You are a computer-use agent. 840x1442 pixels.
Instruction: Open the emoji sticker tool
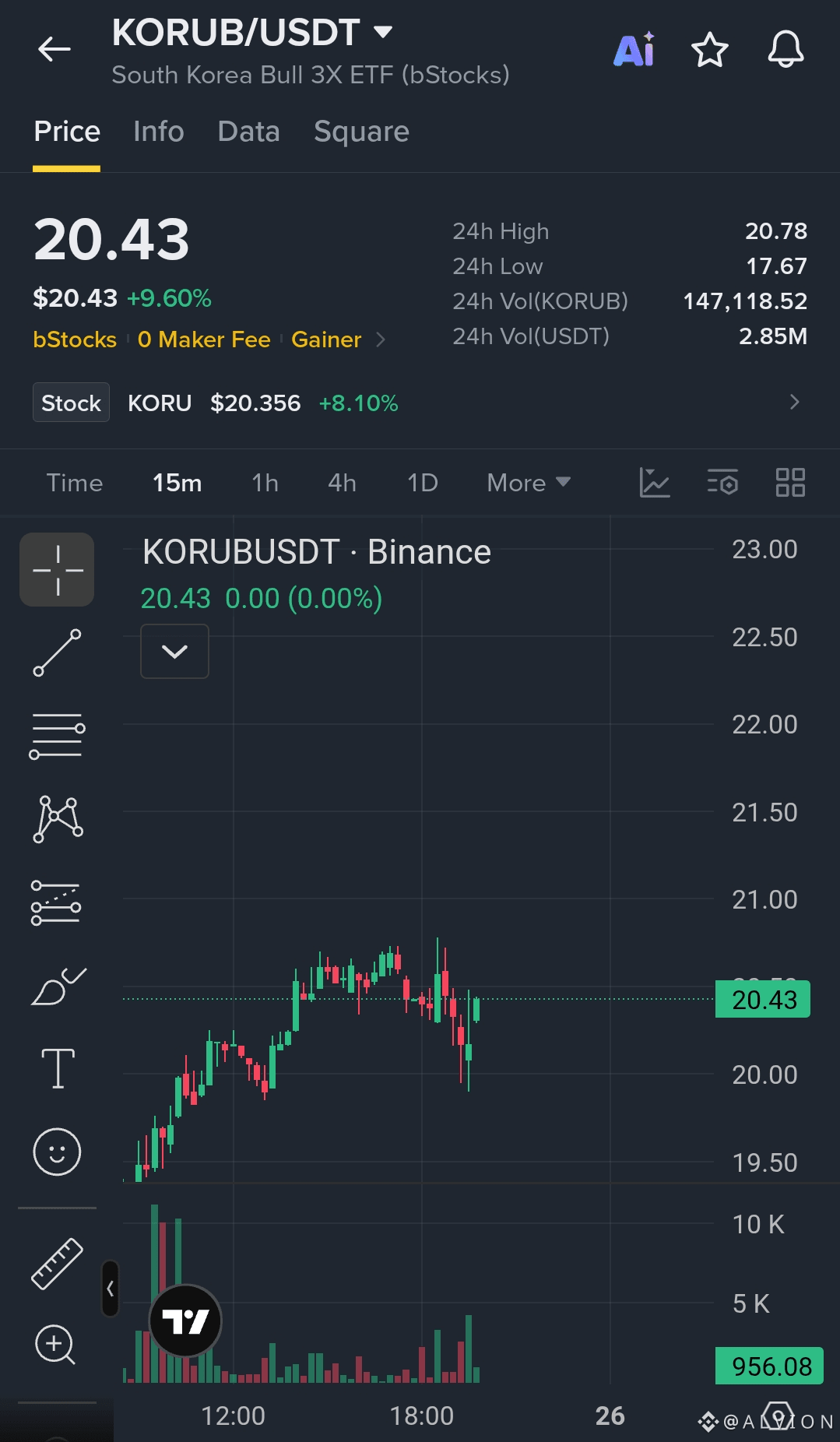point(57,1152)
